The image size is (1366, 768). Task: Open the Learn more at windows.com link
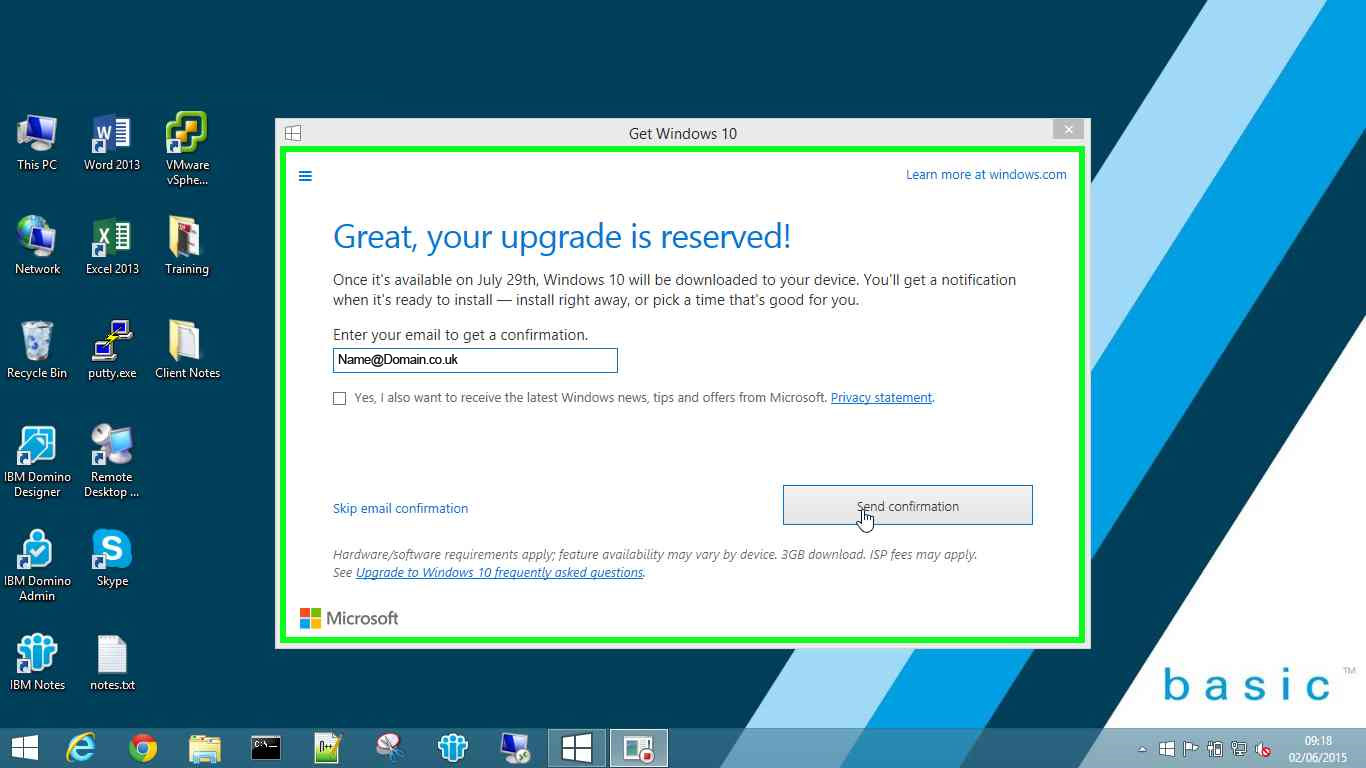coord(986,174)
